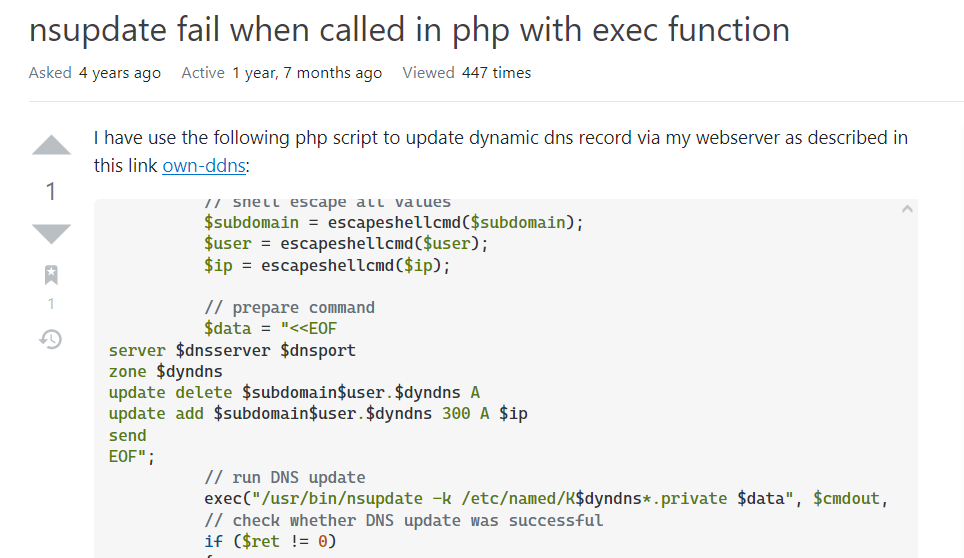The width and height of the screenshot is (964, 558).
Task: Click the 'update delete' code line
Action: click(294, 393)
